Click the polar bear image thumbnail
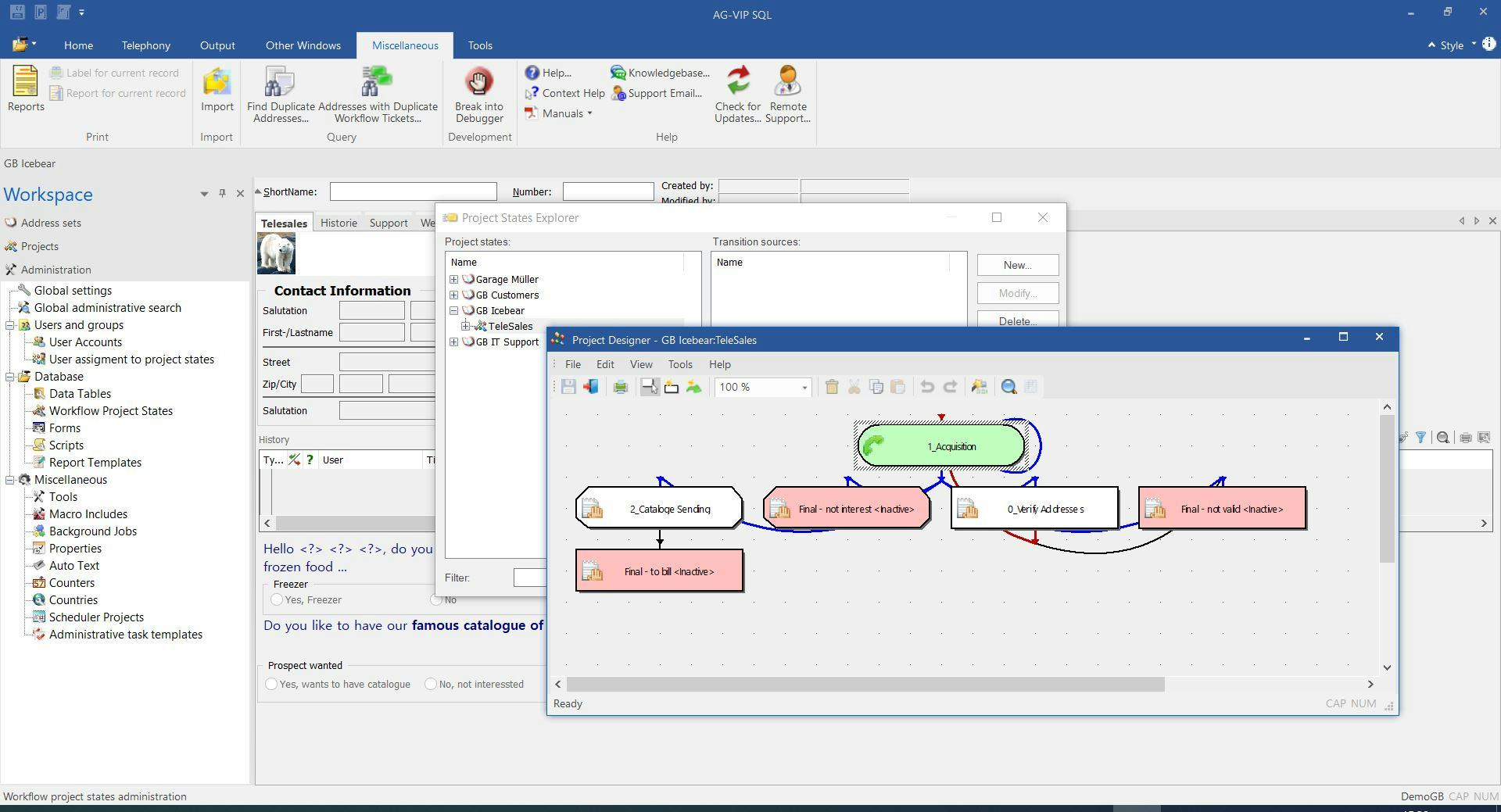Viewport: 1501px width, 812px height. [276, 253]
